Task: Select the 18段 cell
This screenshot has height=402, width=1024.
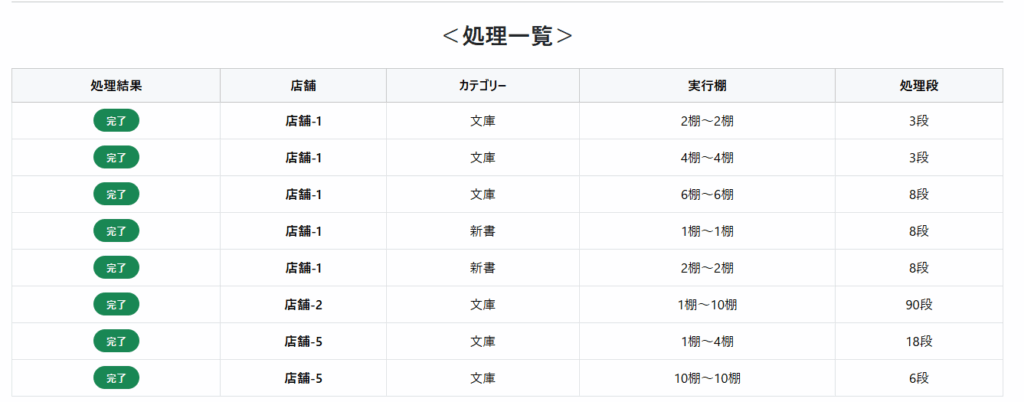Action: point(919,342)
